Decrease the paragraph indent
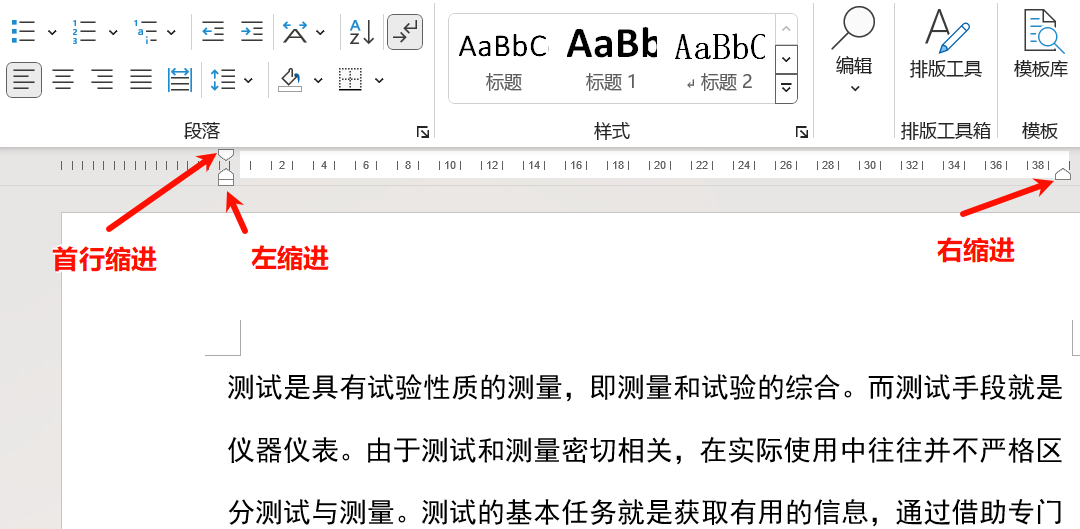This screenshot has width=1080, height=529. coord(212,32)
